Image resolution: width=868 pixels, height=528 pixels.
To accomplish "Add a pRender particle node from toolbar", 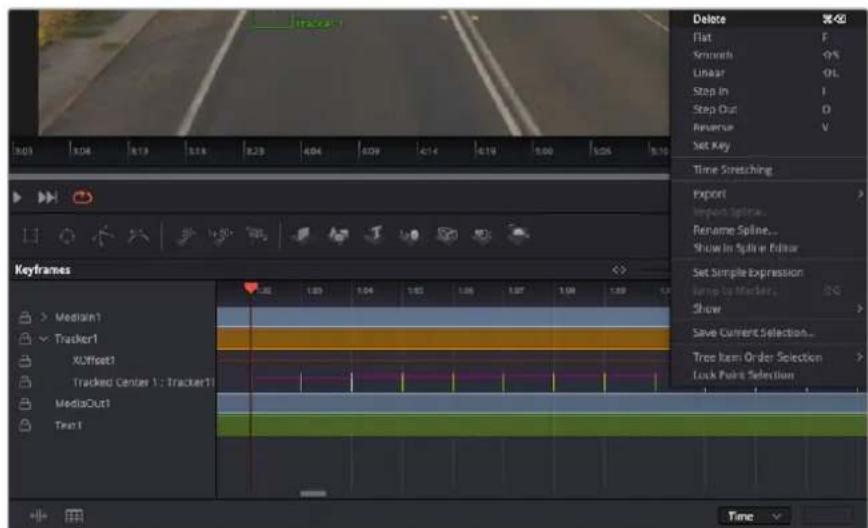I will (256, 236).
